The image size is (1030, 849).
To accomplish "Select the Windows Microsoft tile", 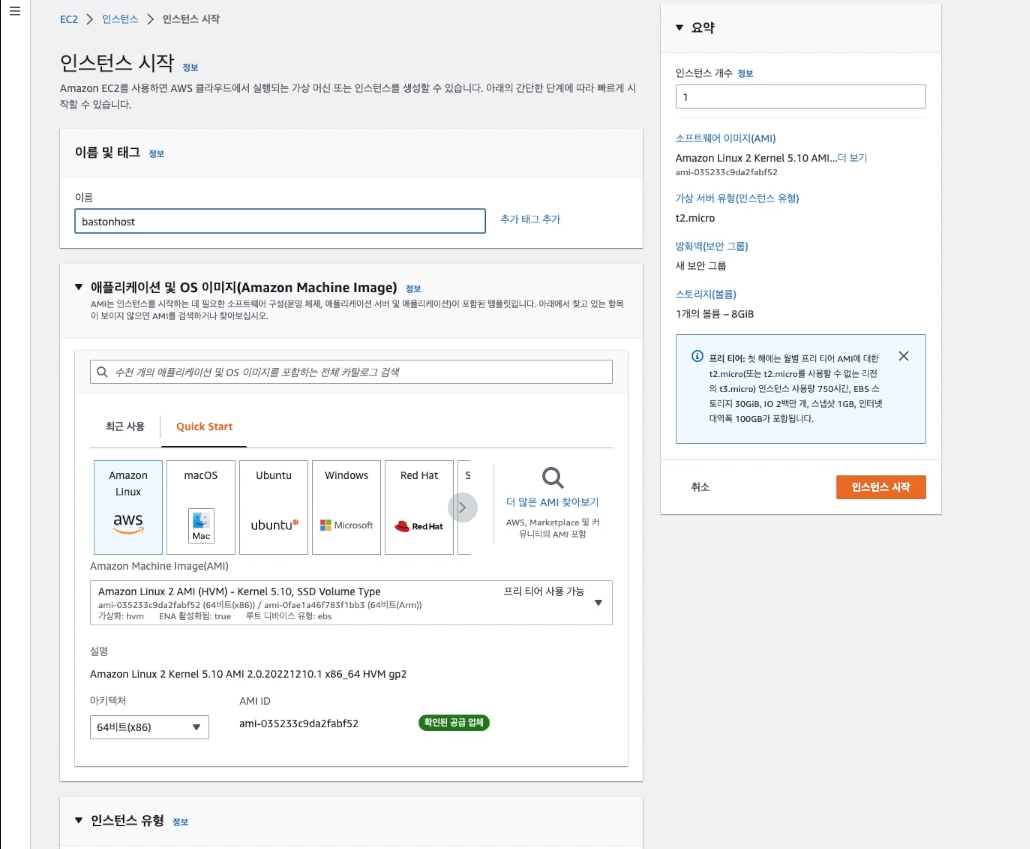I will click(x=346, y=507).
